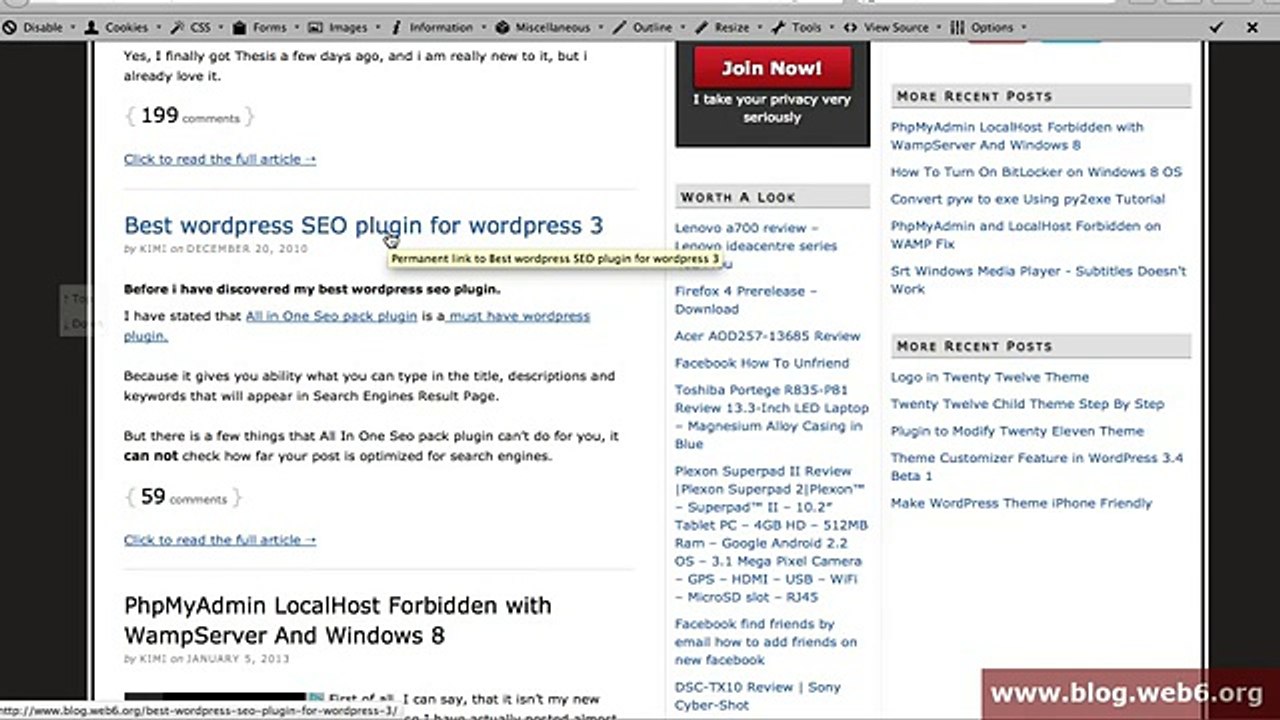Open the PhpMyAdmin LocalHost Forbidden post heading
The image size is (1280, 720).
(x=337, y=620)
